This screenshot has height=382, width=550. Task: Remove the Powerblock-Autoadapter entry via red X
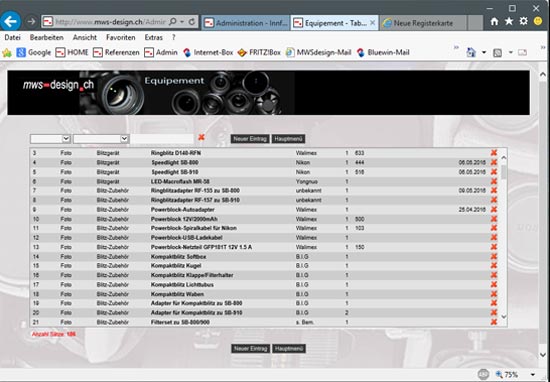coord(494,209)
